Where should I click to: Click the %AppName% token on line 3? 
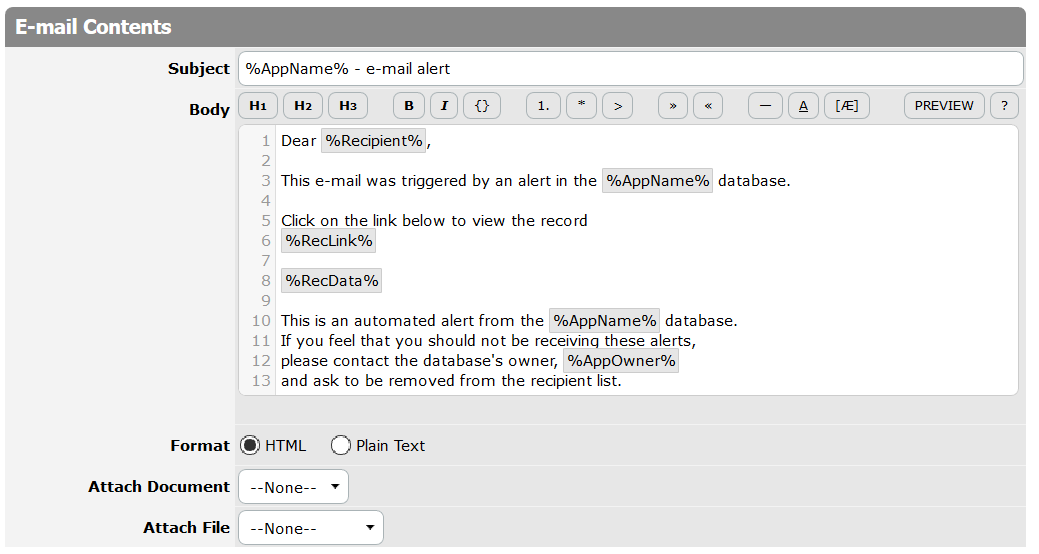(x=657, y=181)
